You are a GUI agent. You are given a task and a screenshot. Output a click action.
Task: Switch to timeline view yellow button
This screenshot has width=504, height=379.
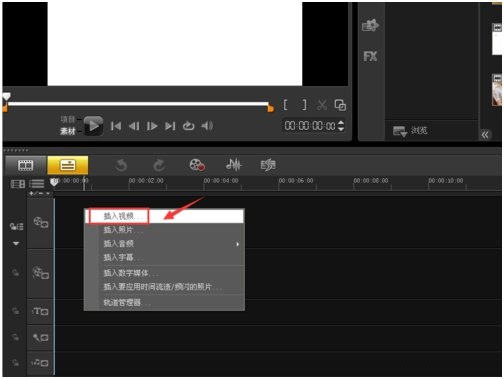coord(68,165)
